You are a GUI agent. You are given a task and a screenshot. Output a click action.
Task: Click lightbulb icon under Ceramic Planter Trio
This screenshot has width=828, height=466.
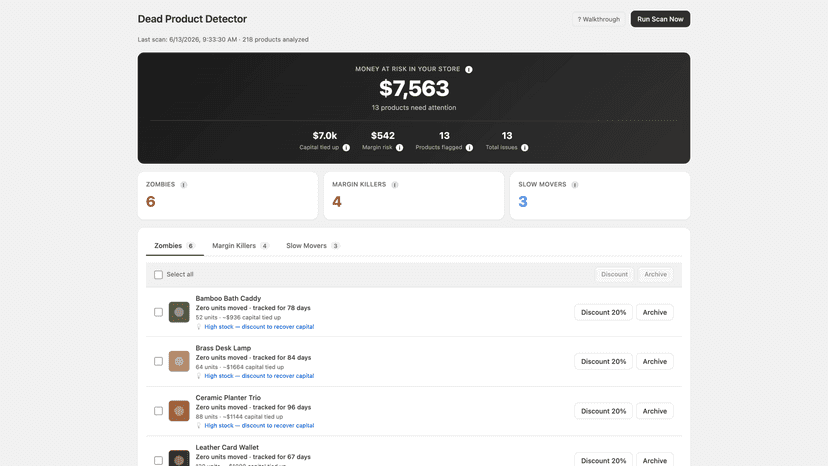click(199, 425)
